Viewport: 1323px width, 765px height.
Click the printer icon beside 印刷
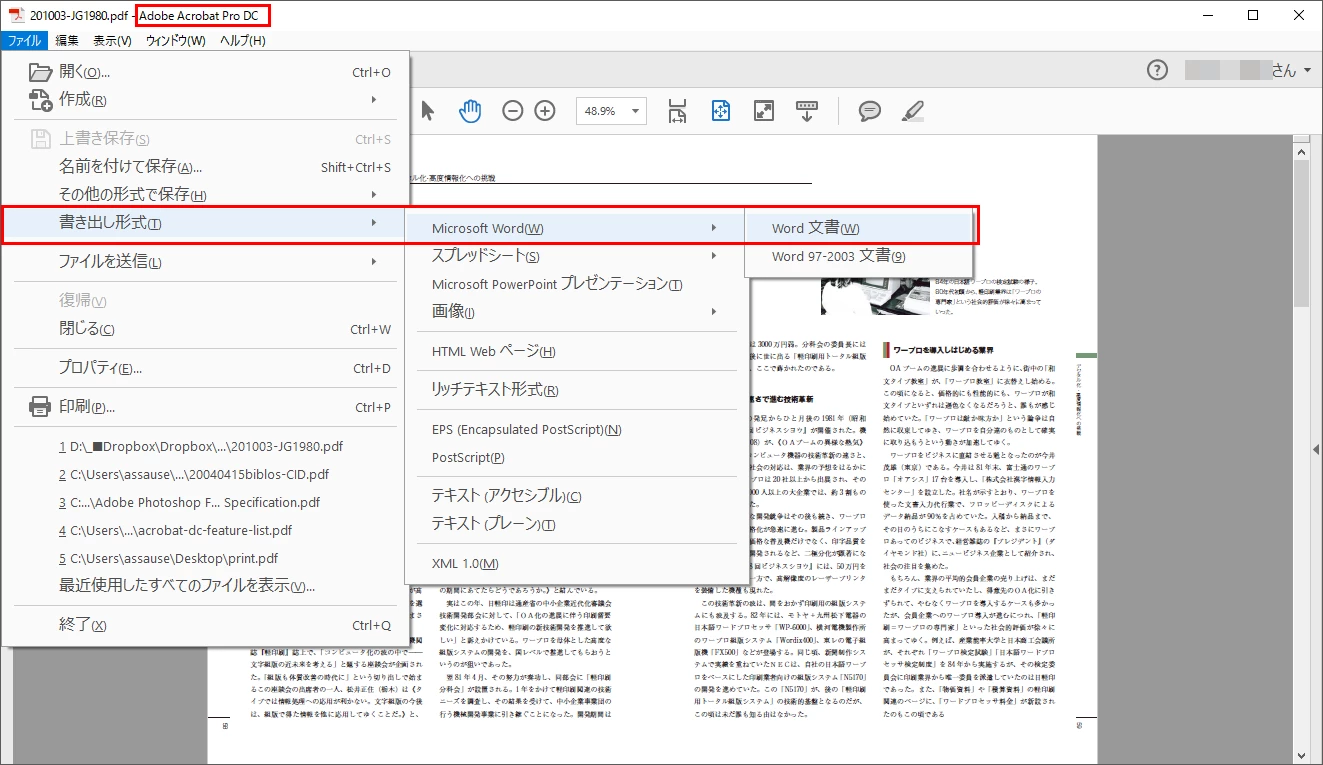point(40,407)
